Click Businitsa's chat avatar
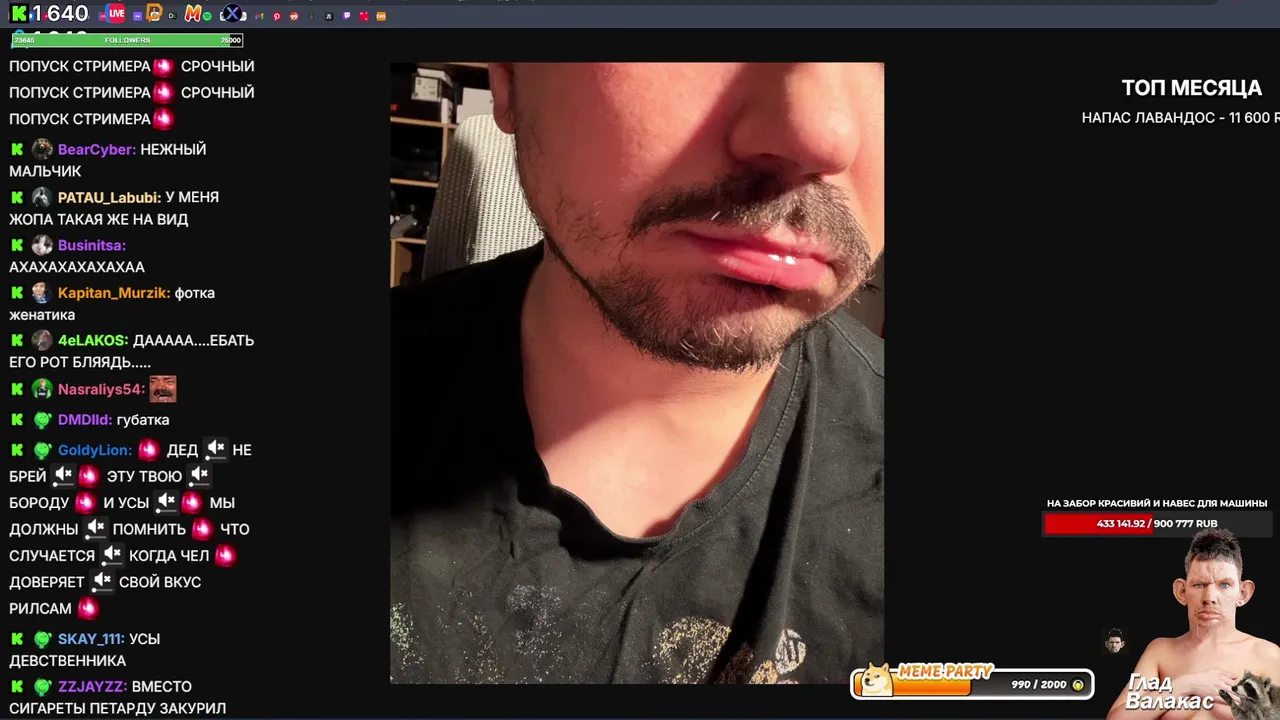Image resolution: width=1280 pixels, height=720 pixels. [42, 245]
